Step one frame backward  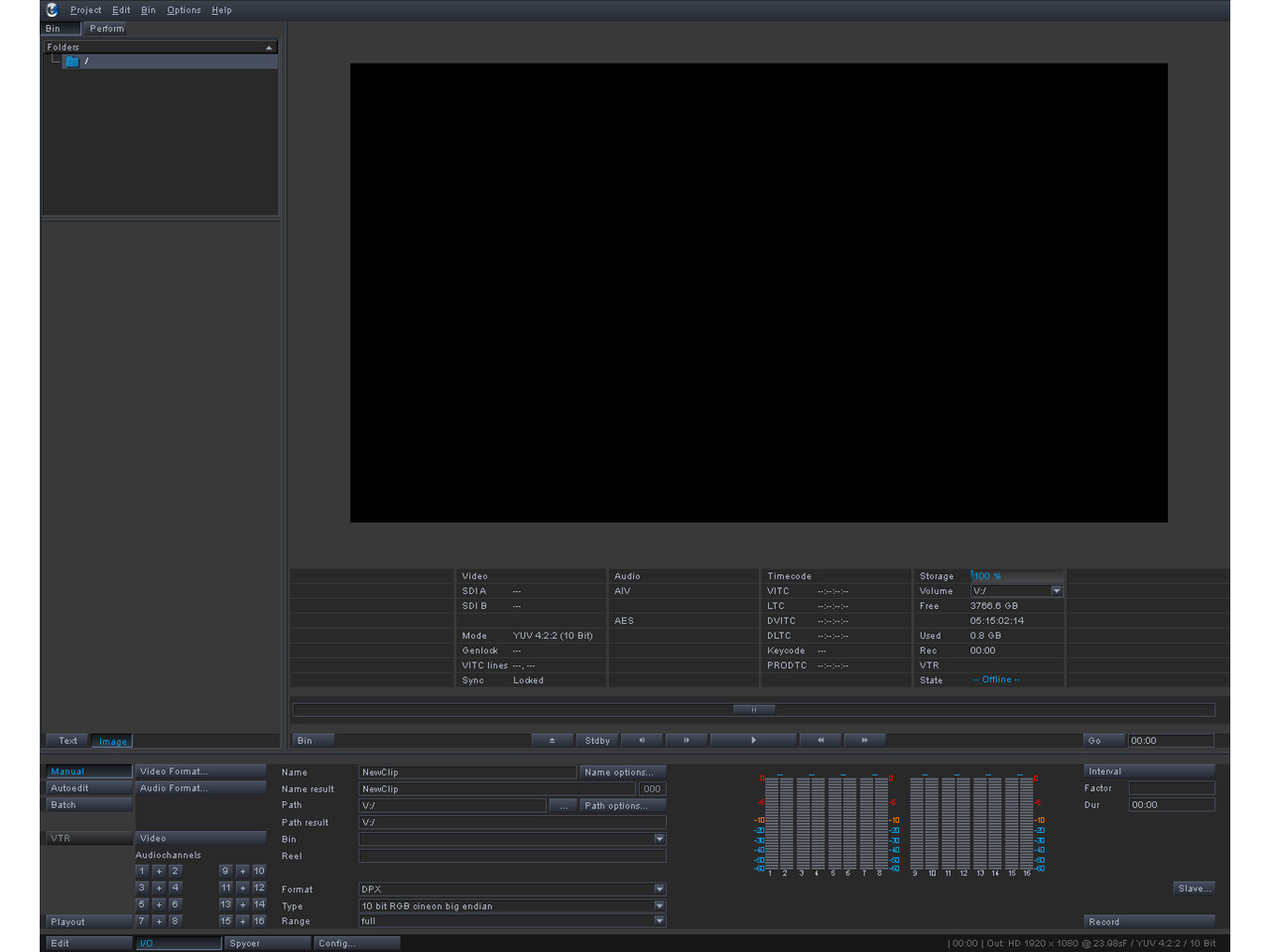click(x=642, y=740)
